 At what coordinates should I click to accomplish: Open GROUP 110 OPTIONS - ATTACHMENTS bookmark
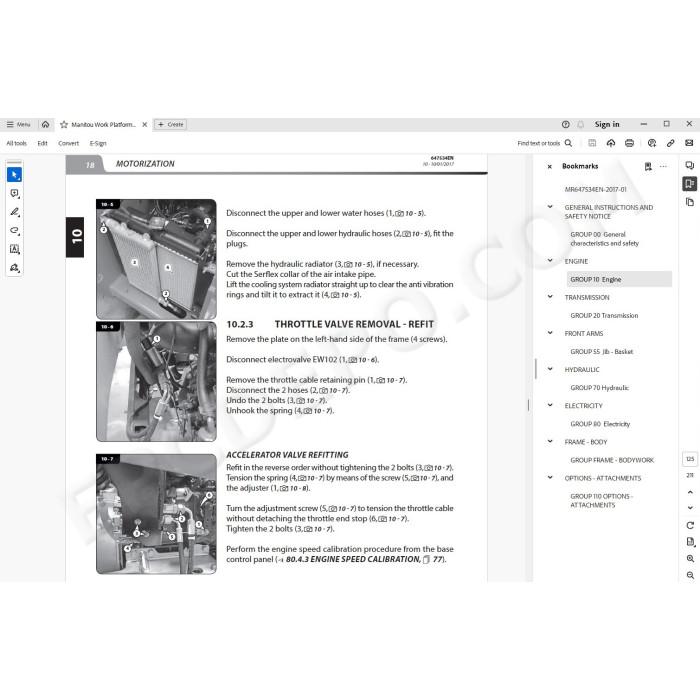601,500
